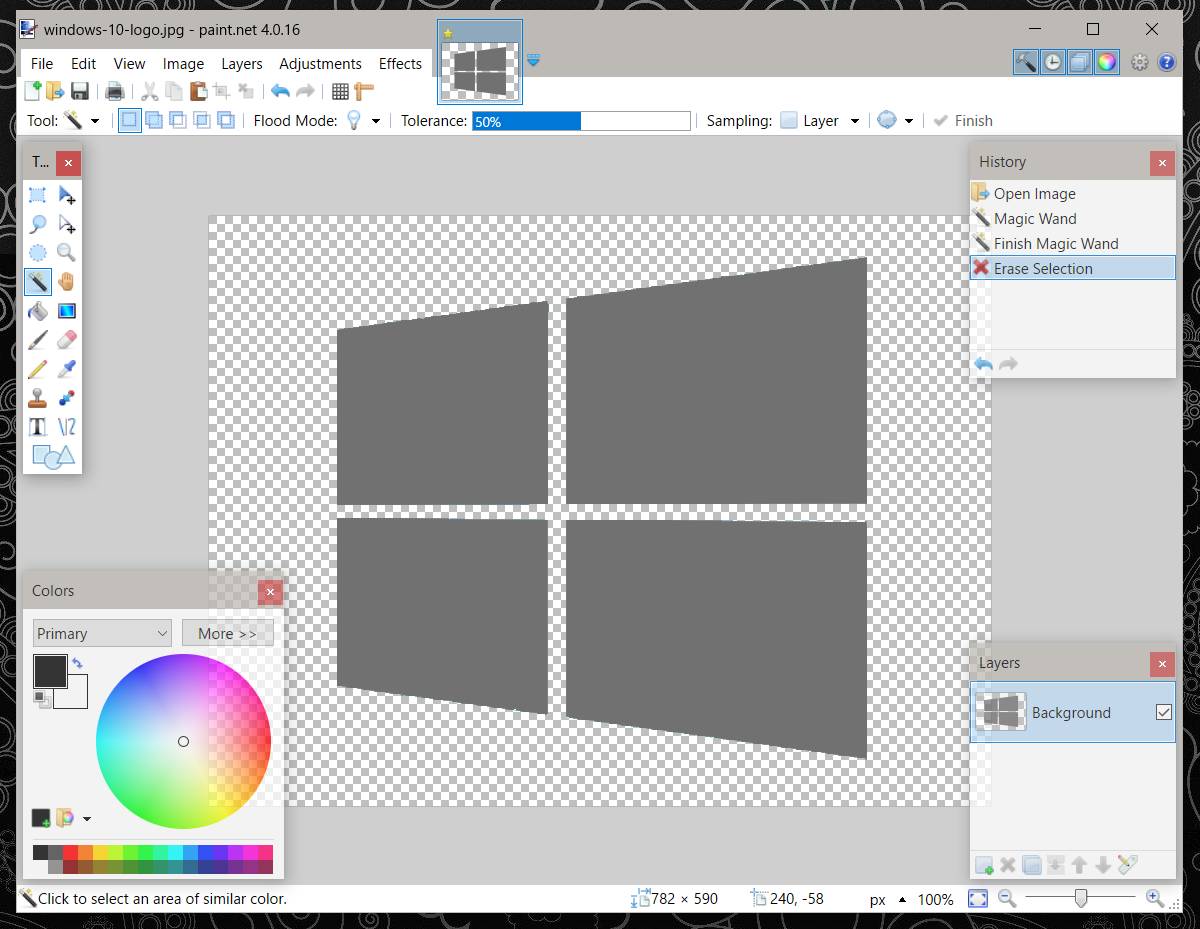Pick the Color Picker tool
Screen dimensions: 1200x929
[x=66, y=369]
